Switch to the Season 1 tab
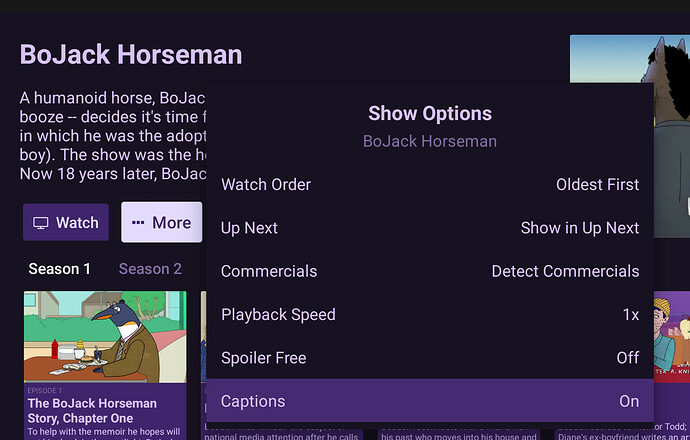Image resolution: width=690 pixels, height=440 pixels. [x=59, y=269]
